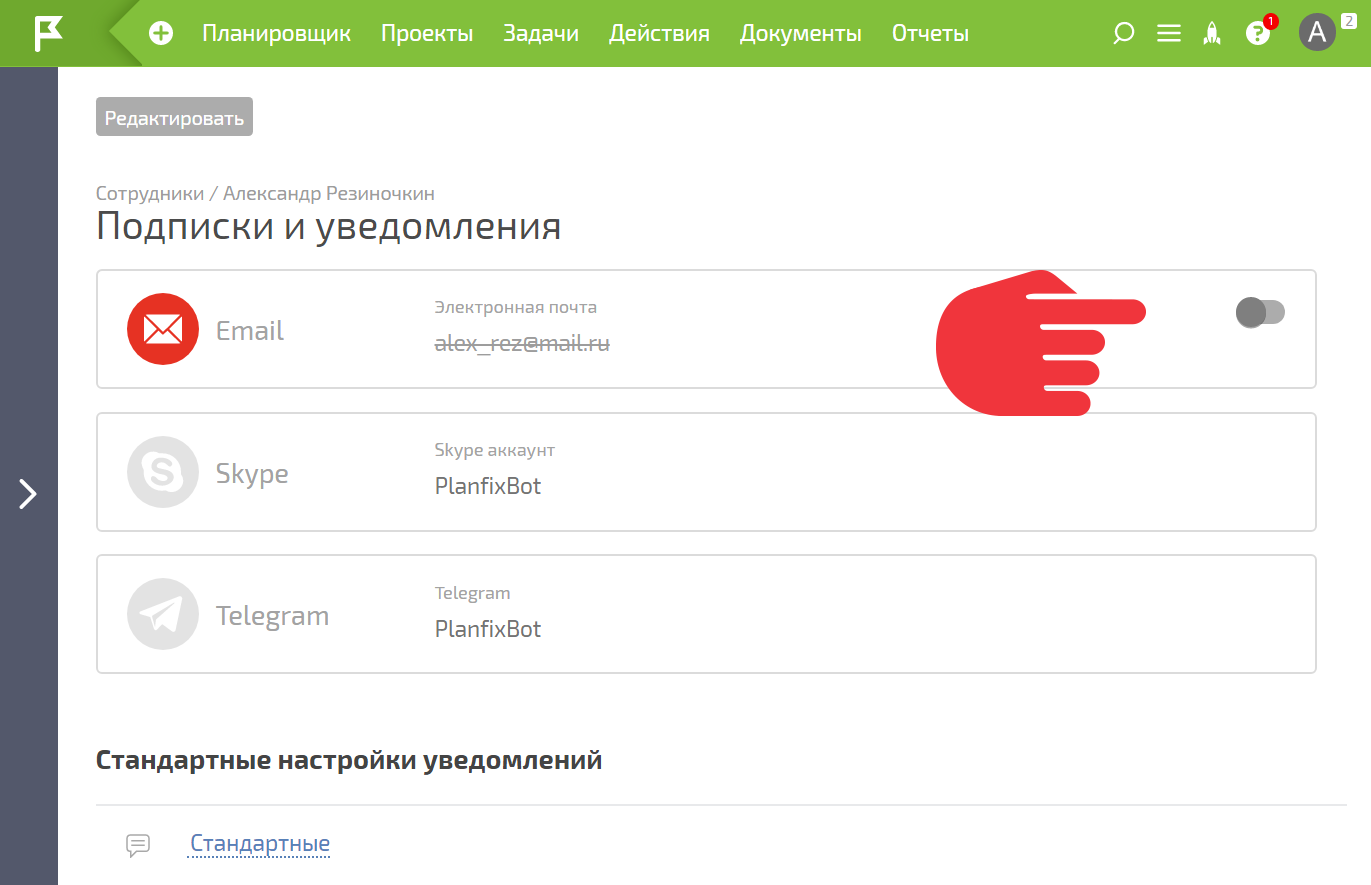
Task: Open help question mark icon
Action: tap(1257, 33)
